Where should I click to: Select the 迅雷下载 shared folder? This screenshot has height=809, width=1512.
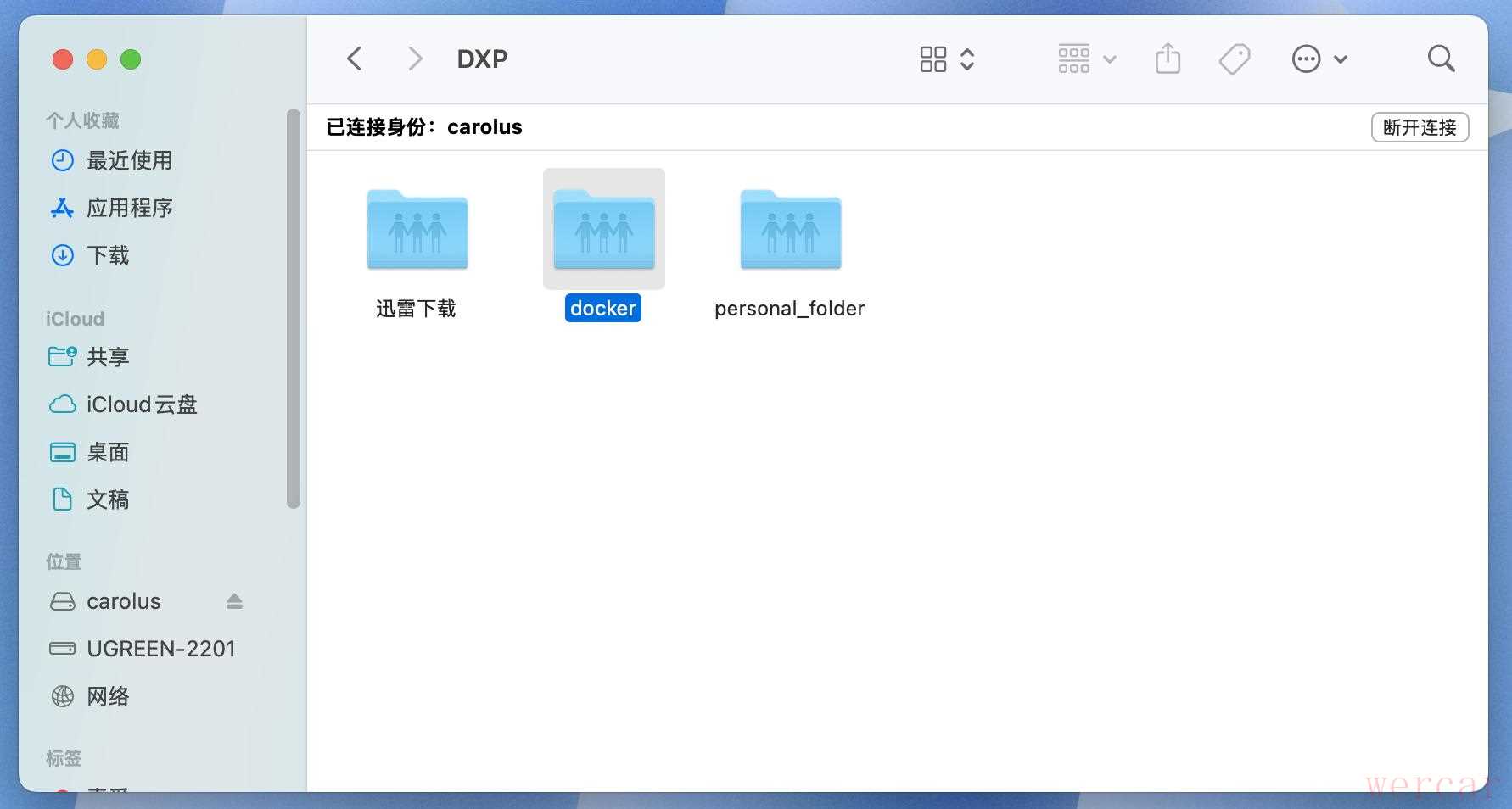(417, 231)
